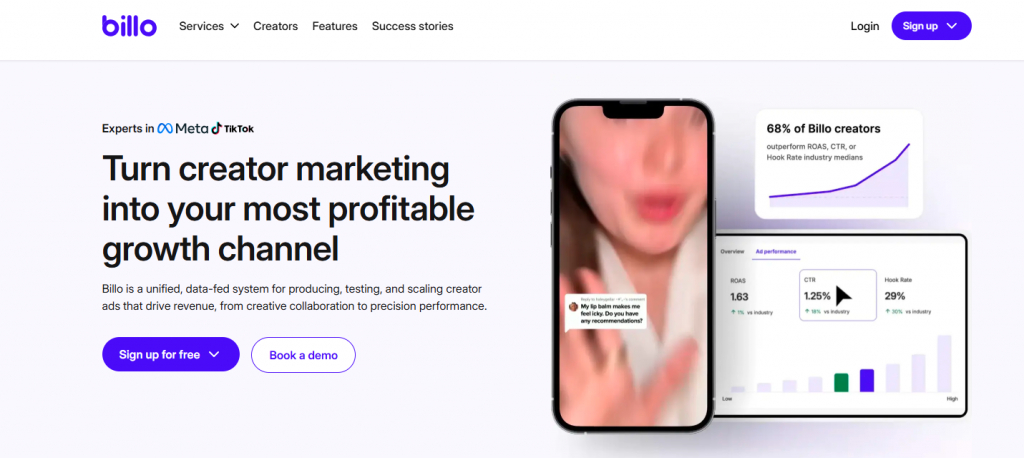Click the Meta logo icon
This screenshot has width=1024, height=458.
165,129
